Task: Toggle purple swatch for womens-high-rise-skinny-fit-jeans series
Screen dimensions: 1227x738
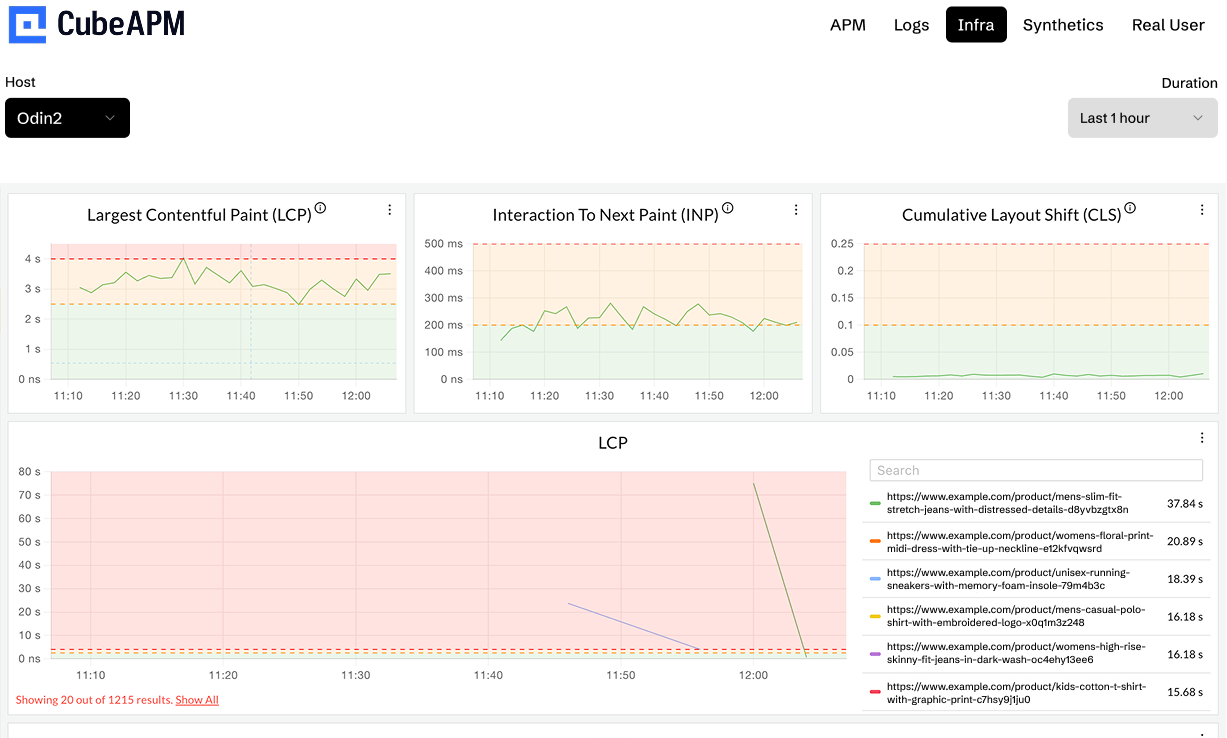Action: coord(875,654)
